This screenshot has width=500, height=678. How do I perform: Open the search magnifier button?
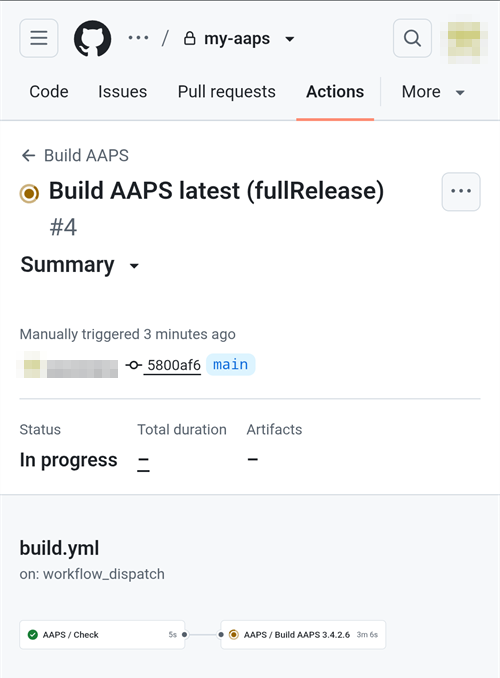pyautogui.click(x=412, y=38)
